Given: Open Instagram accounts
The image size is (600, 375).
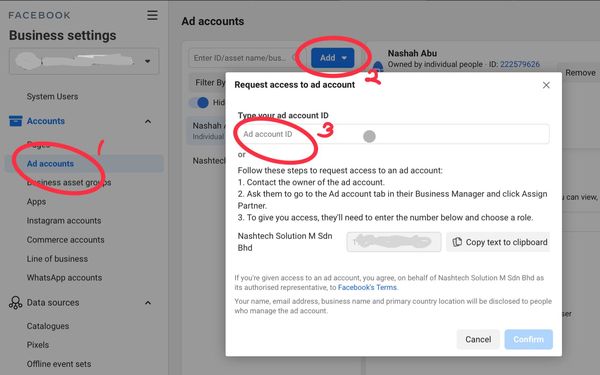Looking at the screenshot, I should pyautogui.click(x=64, y=221).
